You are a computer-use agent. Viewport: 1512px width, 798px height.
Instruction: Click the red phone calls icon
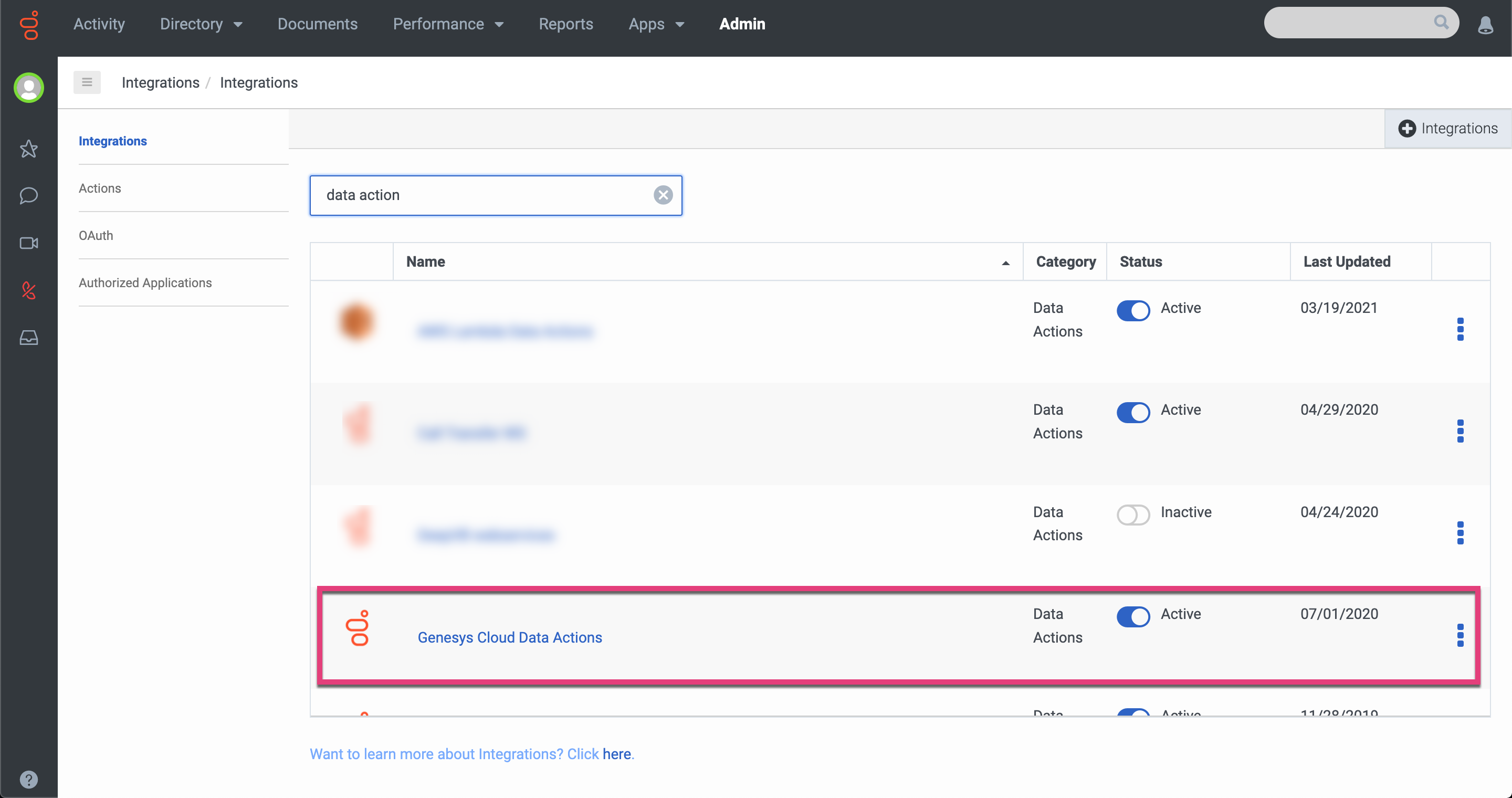[28, 290]
